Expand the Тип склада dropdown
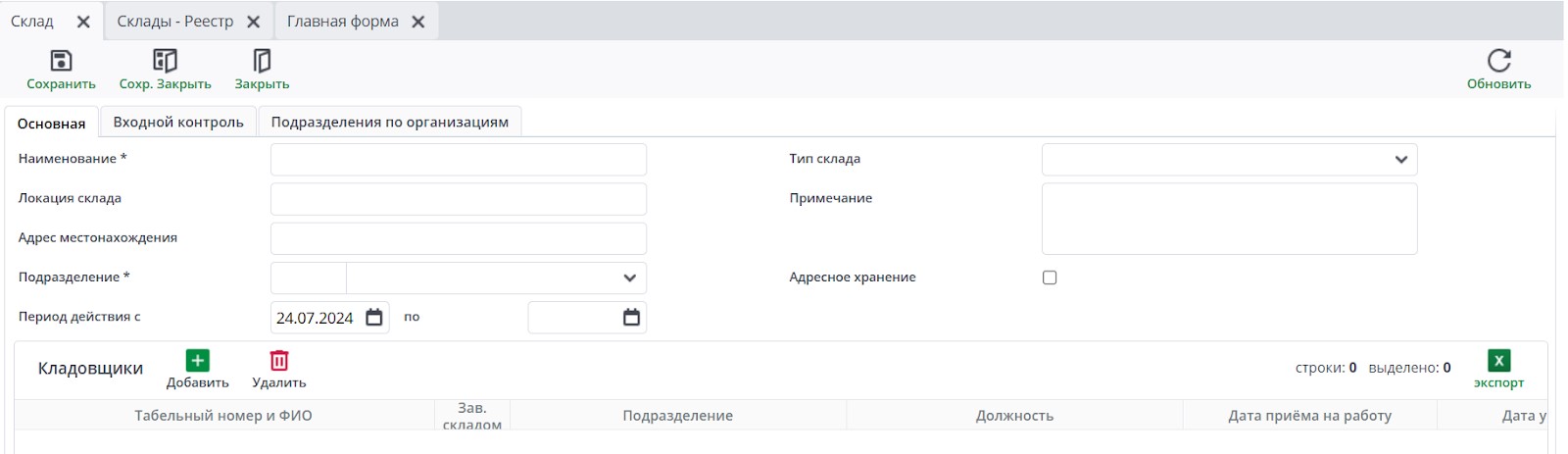This screenshot has width=1568, height=454. 1400,160
